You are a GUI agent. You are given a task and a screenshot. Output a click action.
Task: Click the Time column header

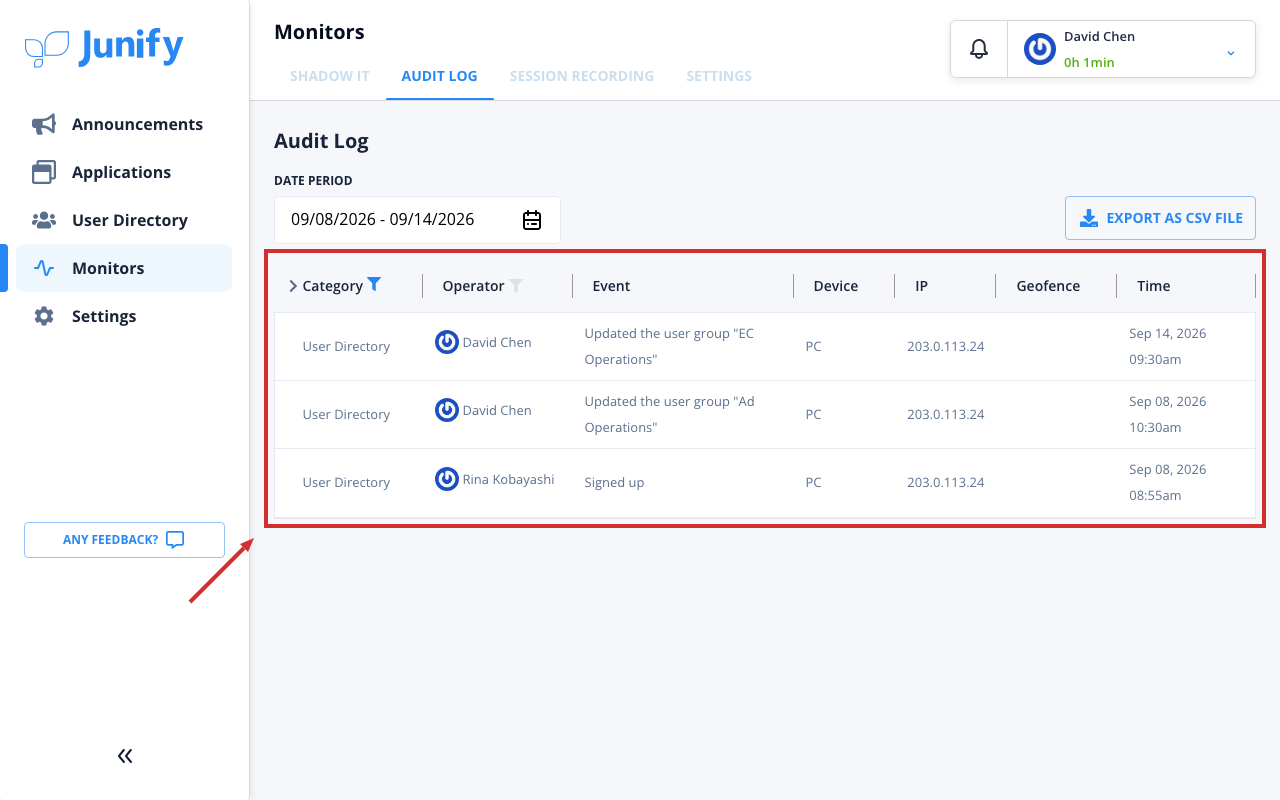coord(1153,286)
